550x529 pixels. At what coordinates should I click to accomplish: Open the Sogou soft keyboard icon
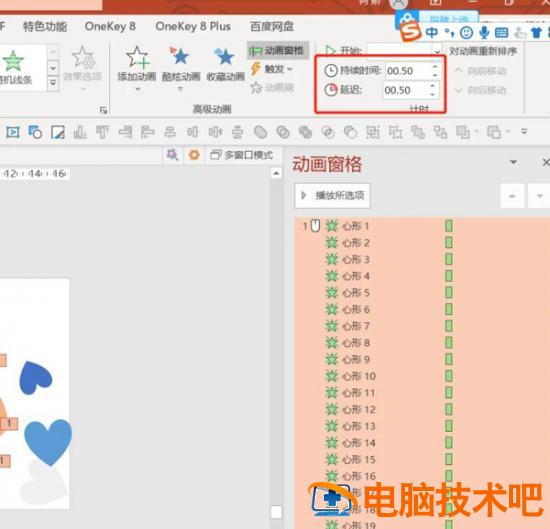point(501,33)
